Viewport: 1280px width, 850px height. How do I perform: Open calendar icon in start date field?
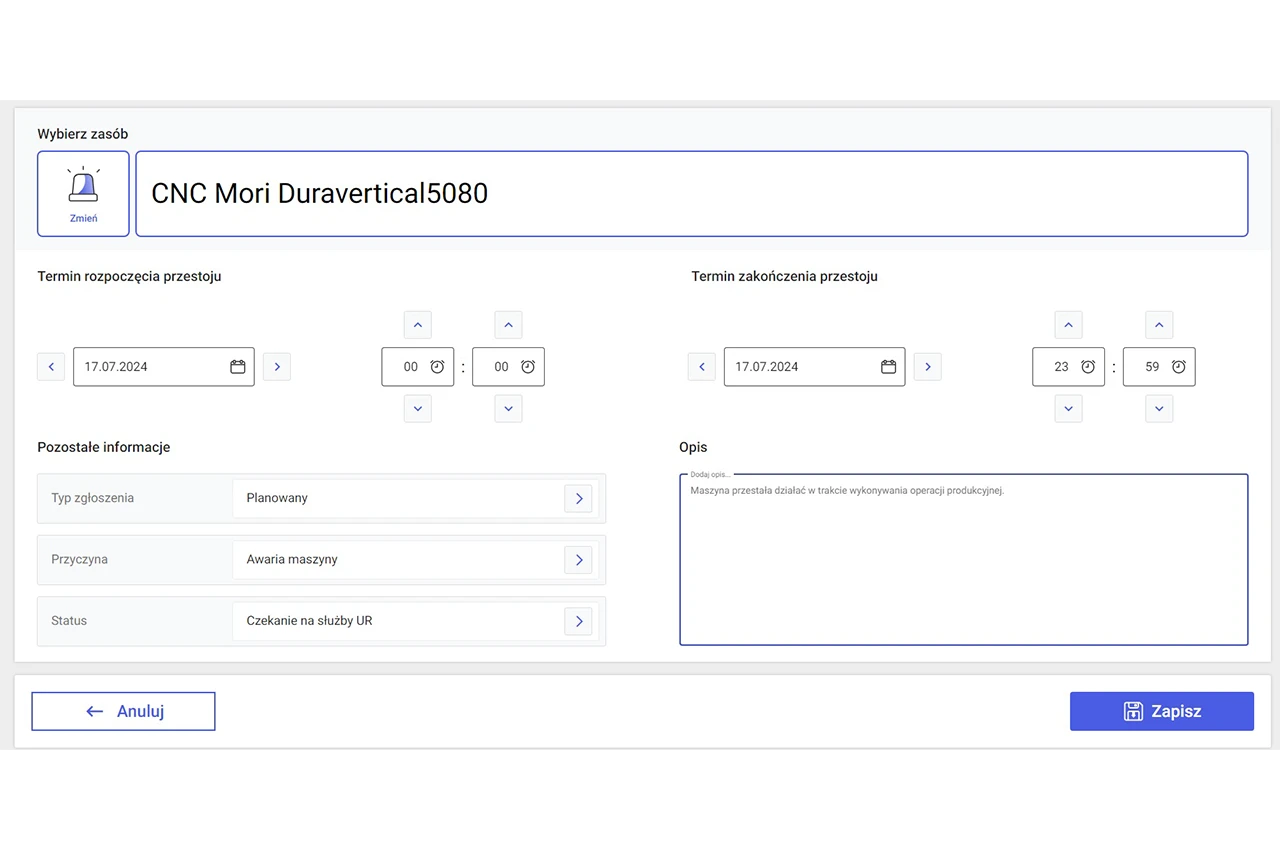238,367
